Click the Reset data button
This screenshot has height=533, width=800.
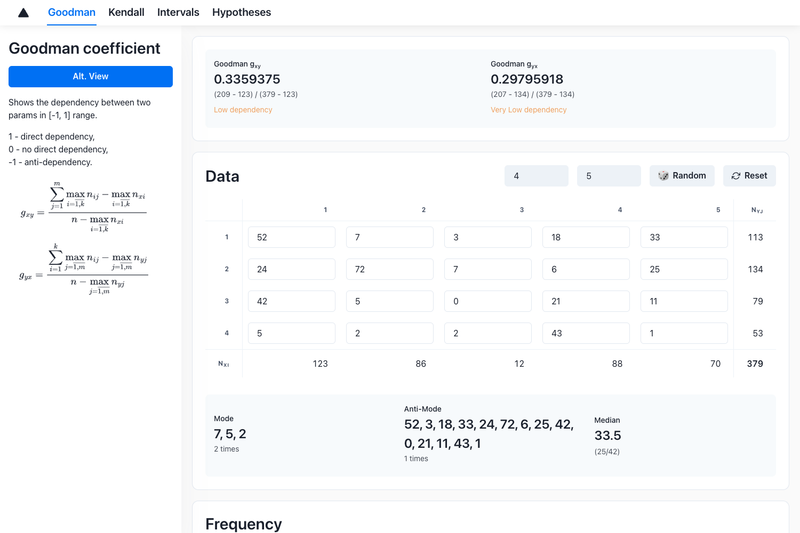click(x=749, y=175)
